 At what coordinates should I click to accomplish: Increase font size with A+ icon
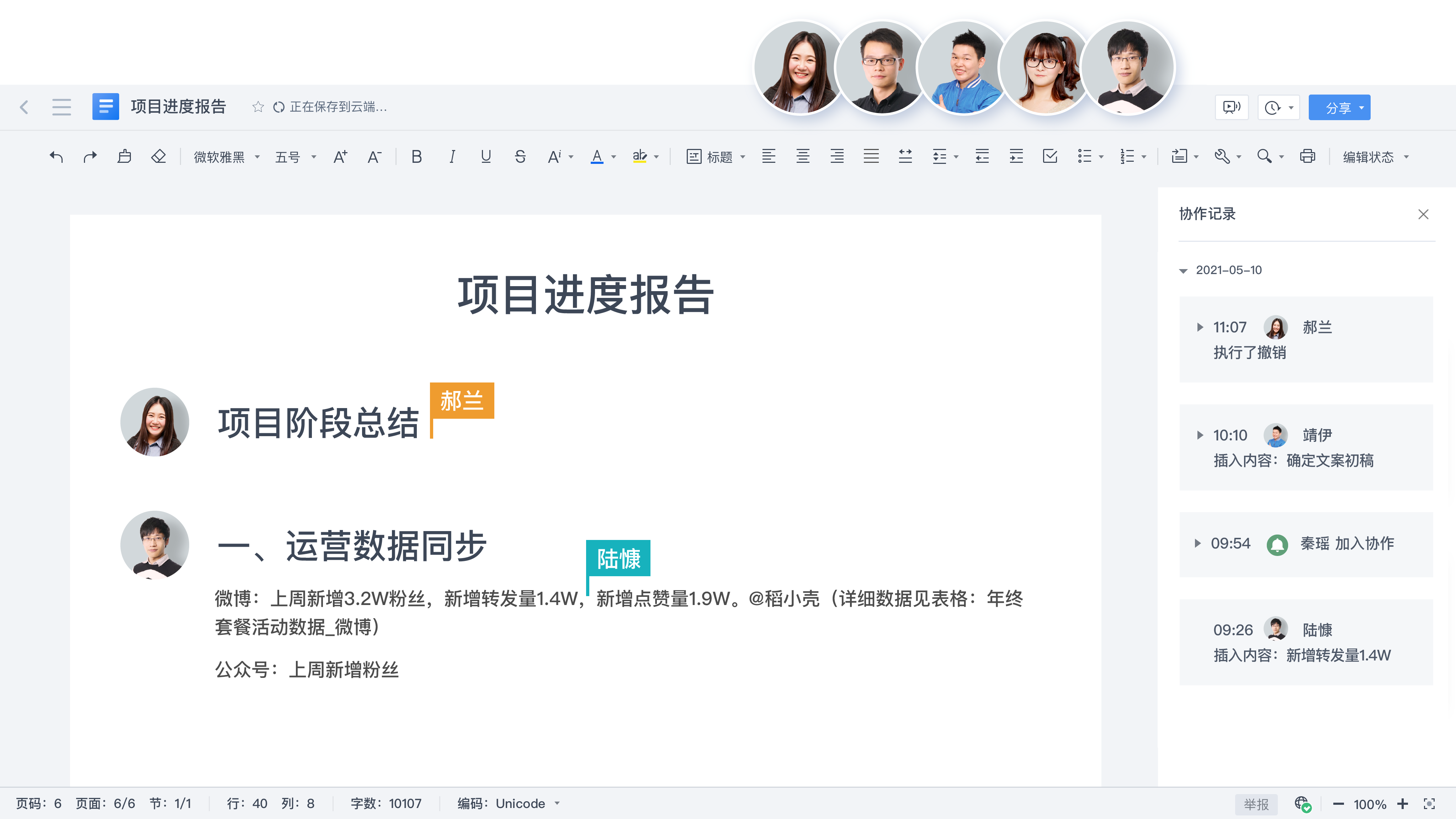click(340, 156)
